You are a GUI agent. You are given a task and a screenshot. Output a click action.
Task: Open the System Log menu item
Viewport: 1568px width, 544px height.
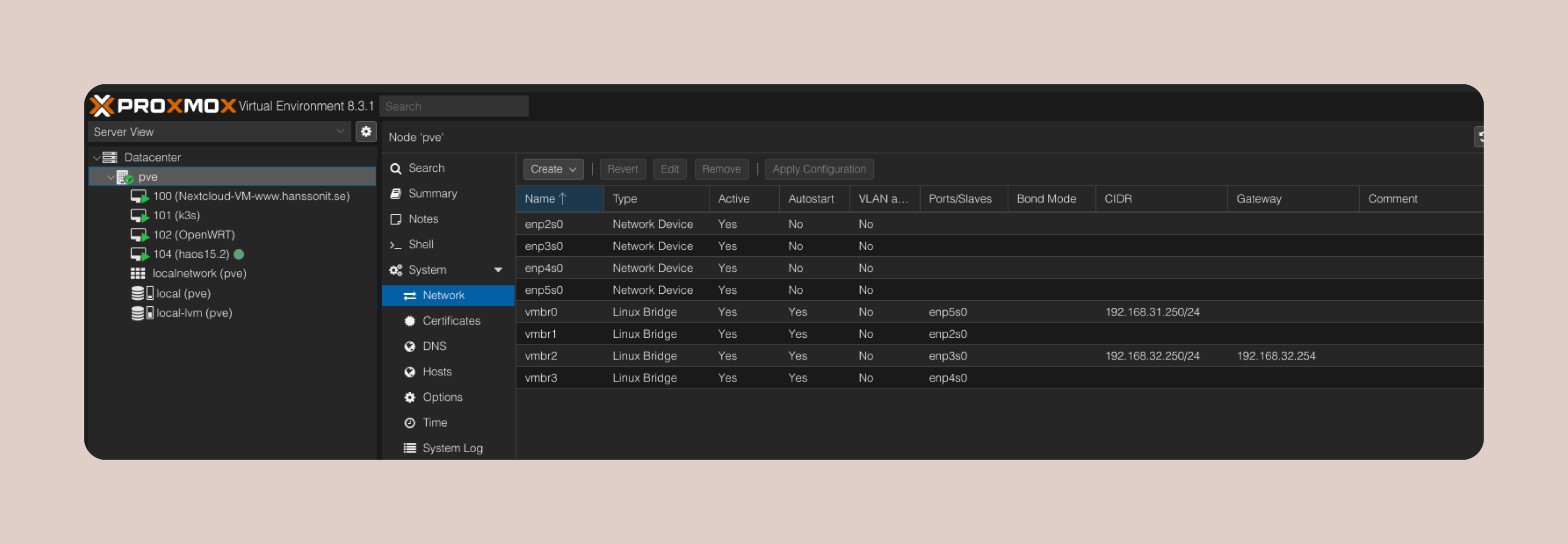449,448
